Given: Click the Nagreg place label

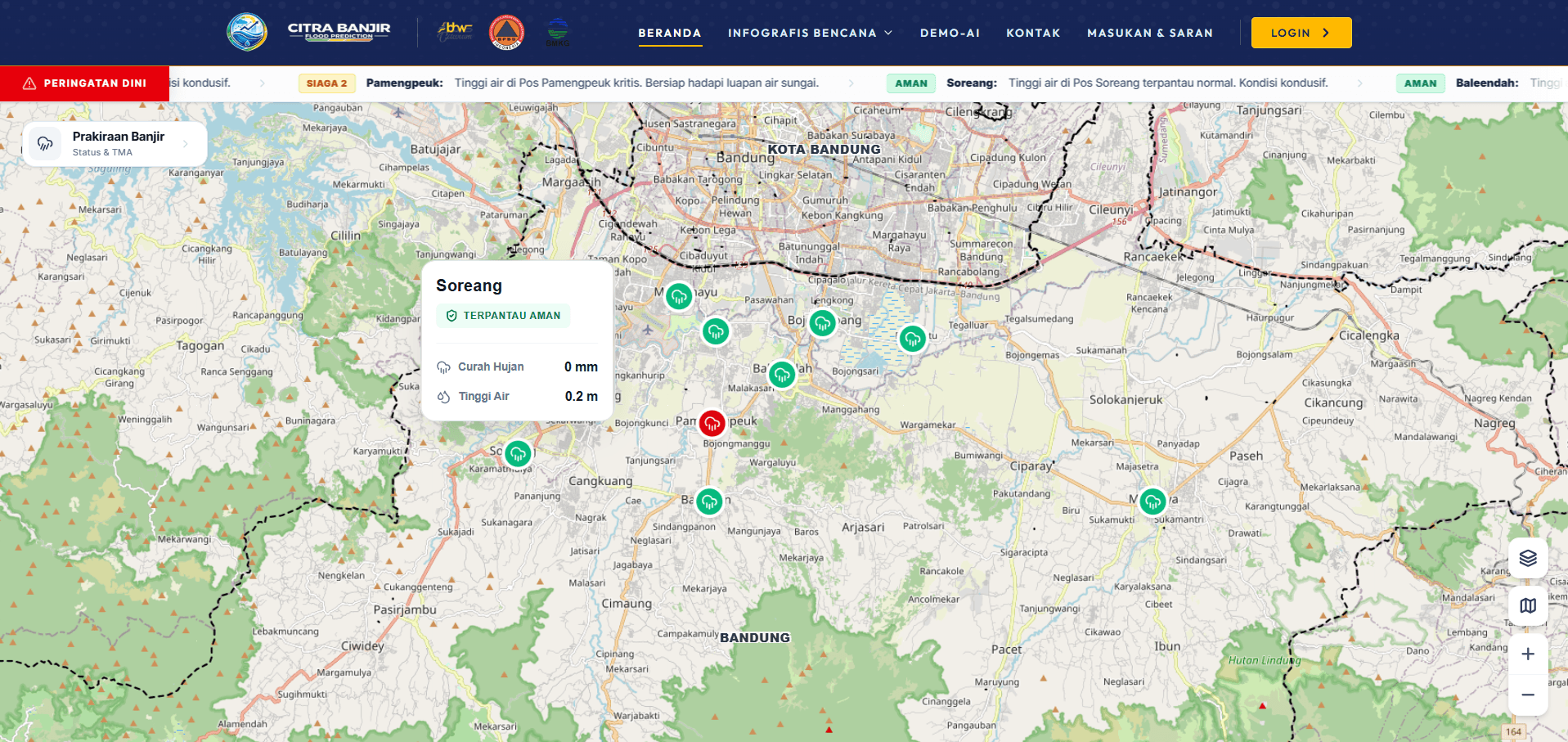Looking at the screenshot, I should click(1494, 424).
